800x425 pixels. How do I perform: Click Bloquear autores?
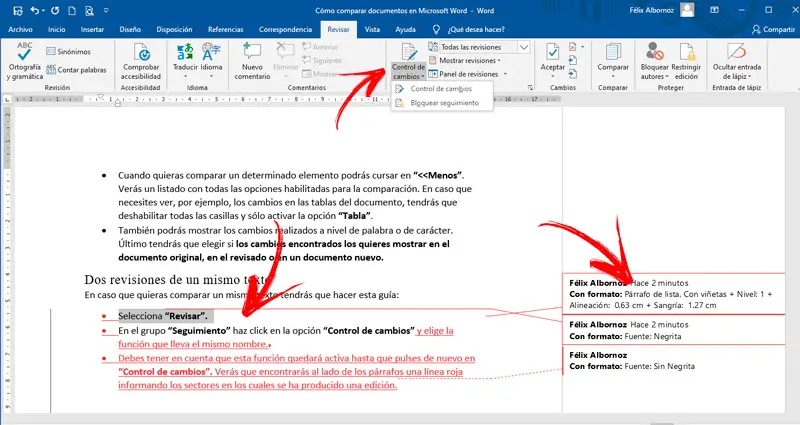[x=655, y=61]
